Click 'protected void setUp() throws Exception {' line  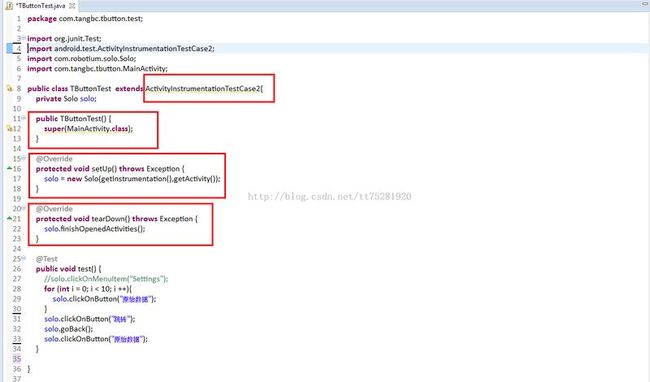click(110, 169)
